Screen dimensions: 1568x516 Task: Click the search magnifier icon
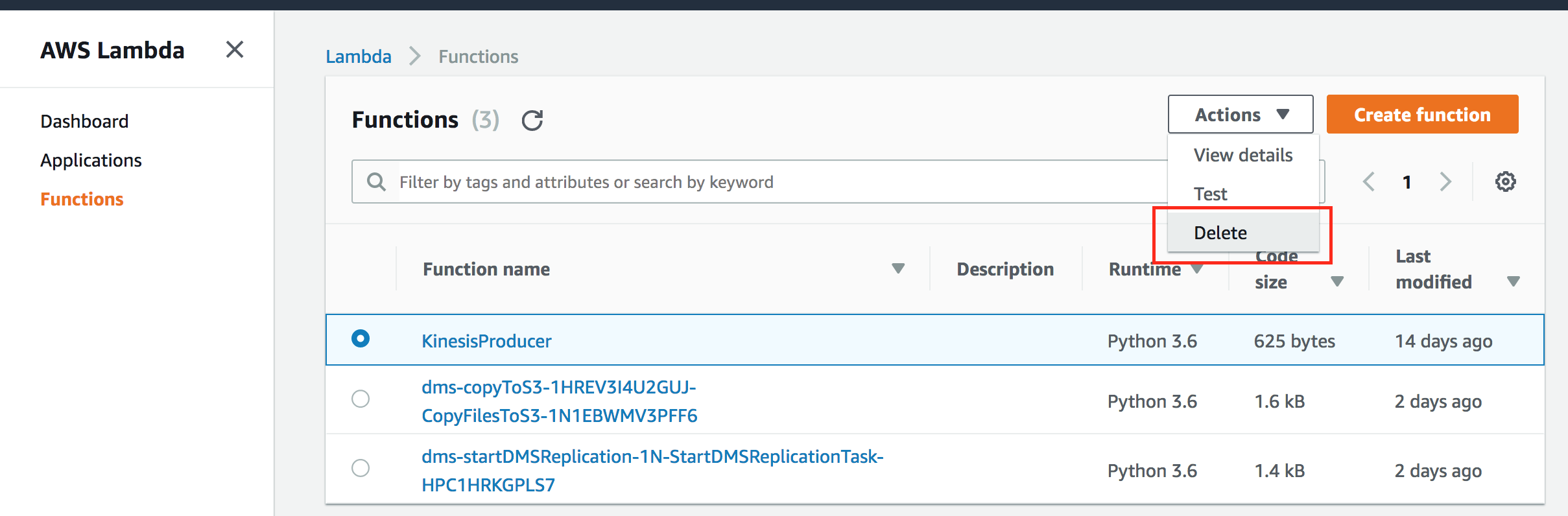376,182
